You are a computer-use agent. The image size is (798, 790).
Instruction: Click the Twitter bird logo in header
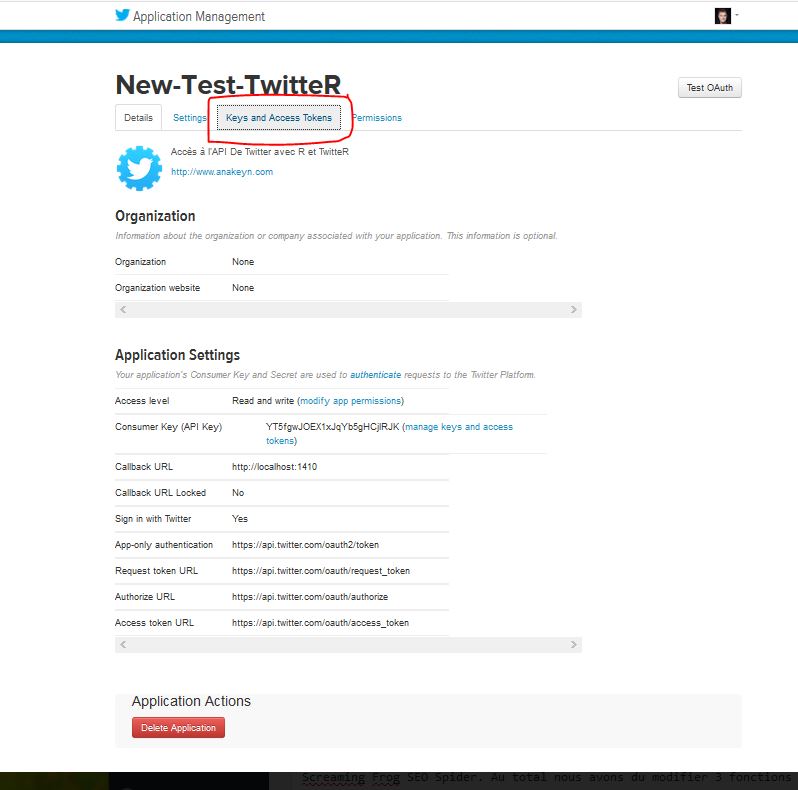coord(122,15)
